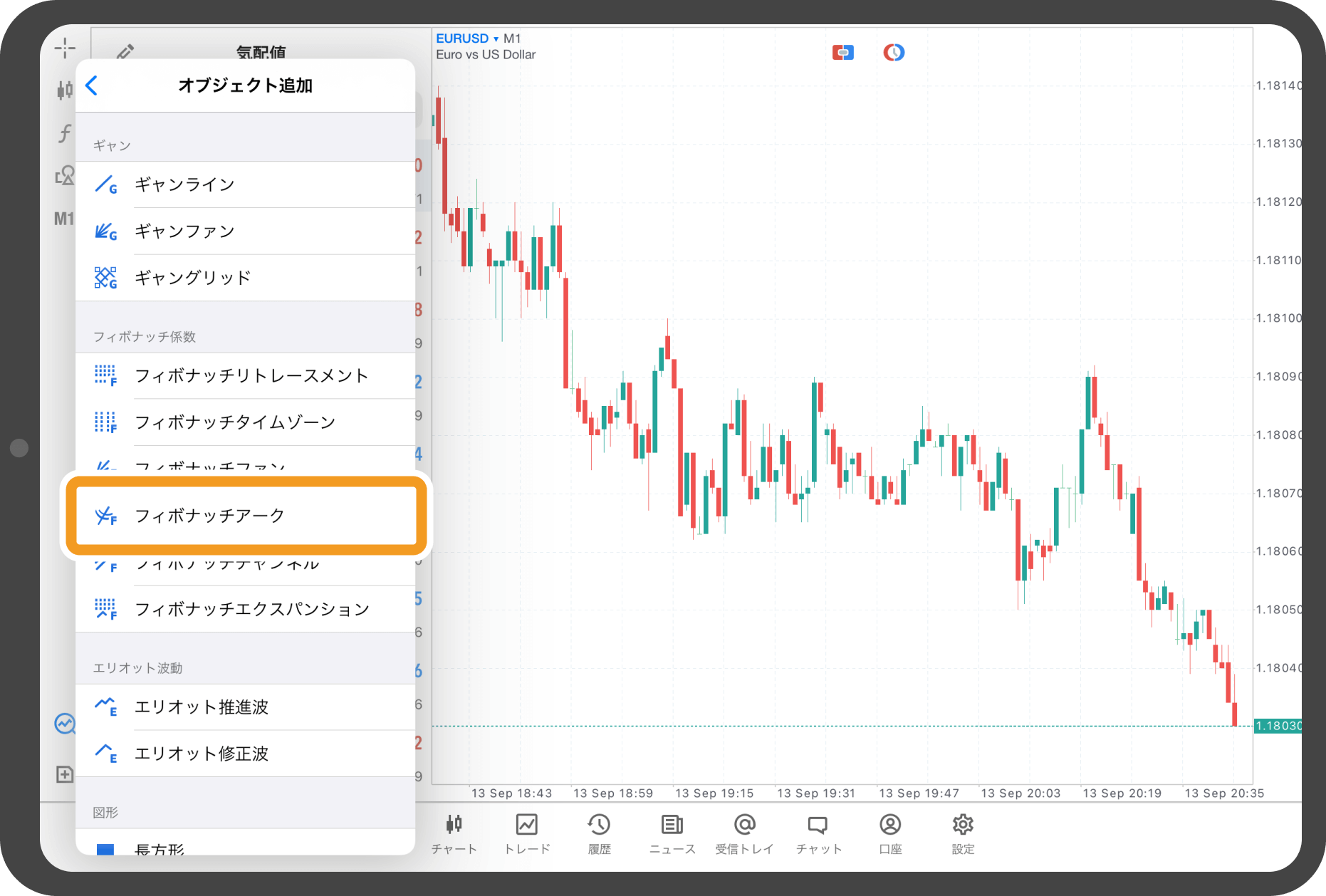Open the M1 timeframe selector
The width and height of the screenshot is (1326, 896).
pos(65,219)
